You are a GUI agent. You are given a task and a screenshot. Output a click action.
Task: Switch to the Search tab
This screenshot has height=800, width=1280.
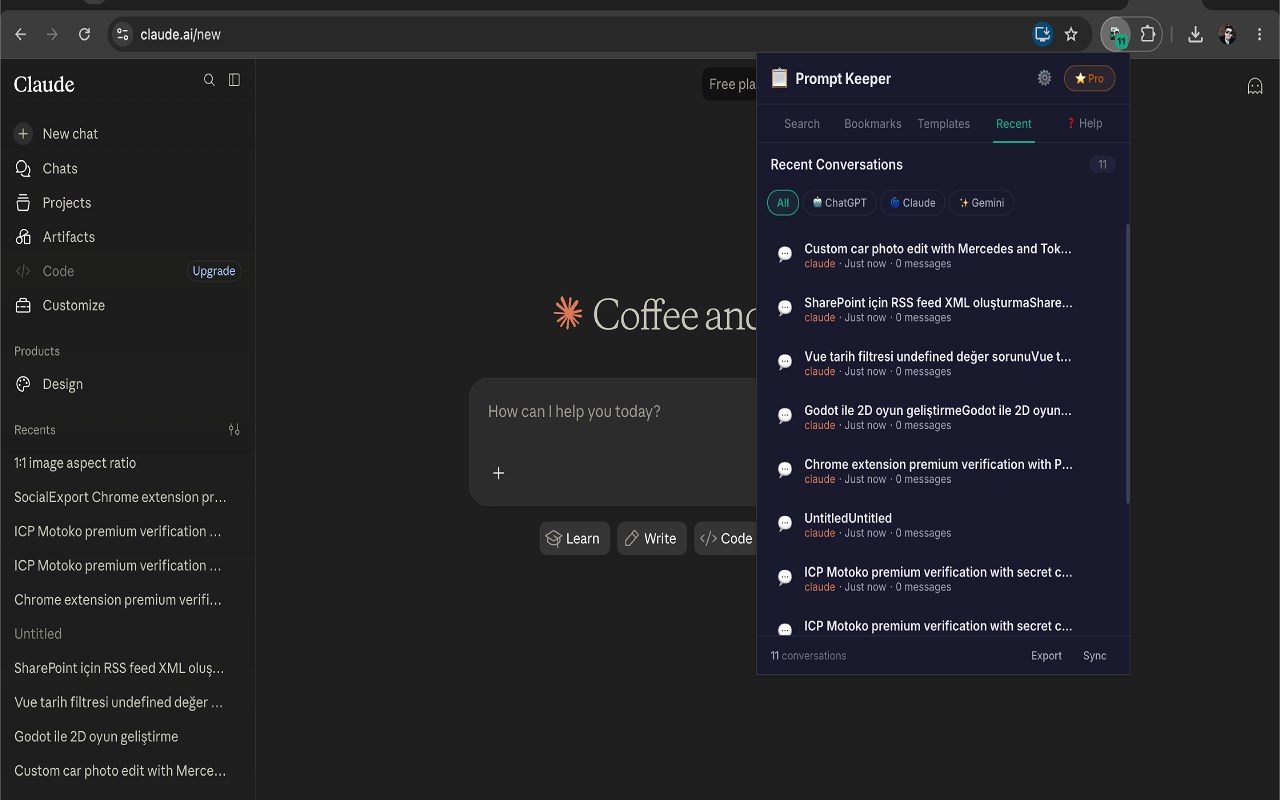[802, 124]
